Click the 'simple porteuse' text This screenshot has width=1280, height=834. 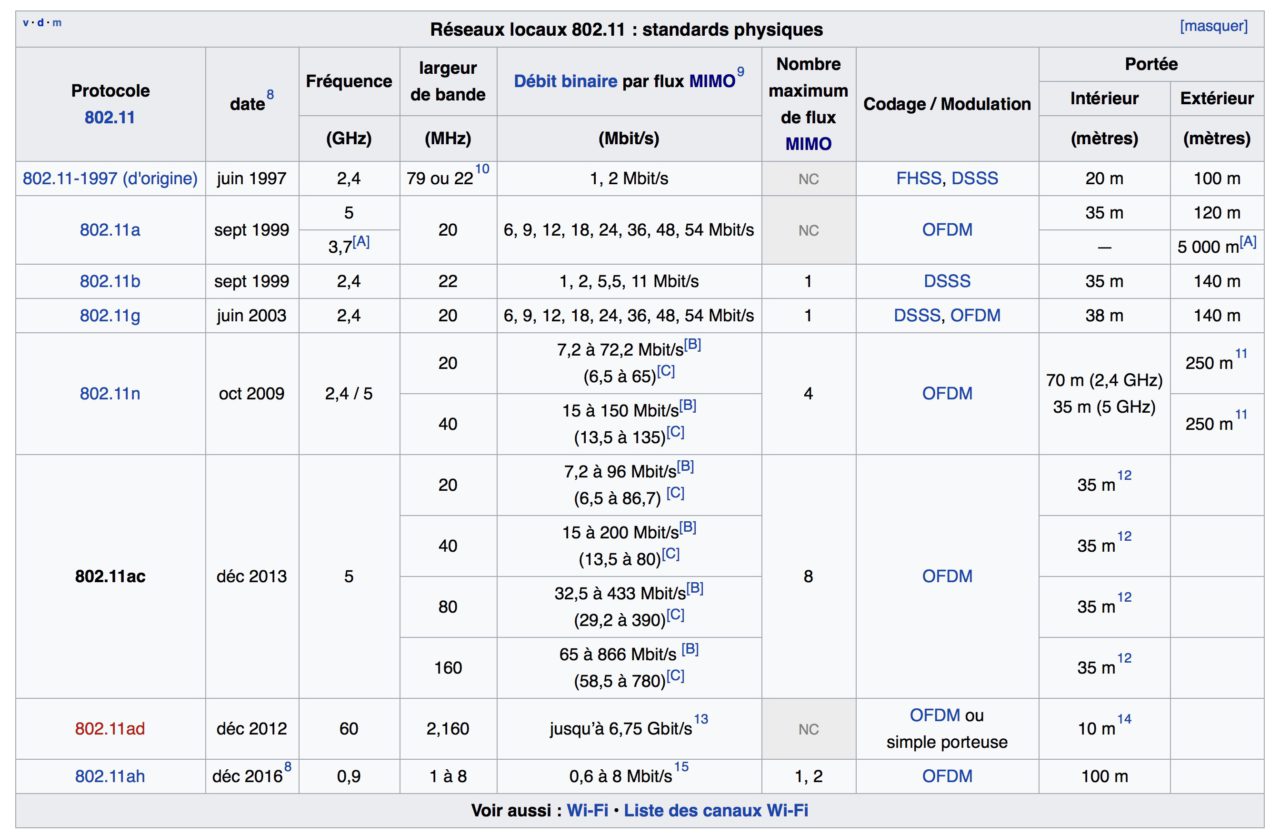click(x=947, y=742)
